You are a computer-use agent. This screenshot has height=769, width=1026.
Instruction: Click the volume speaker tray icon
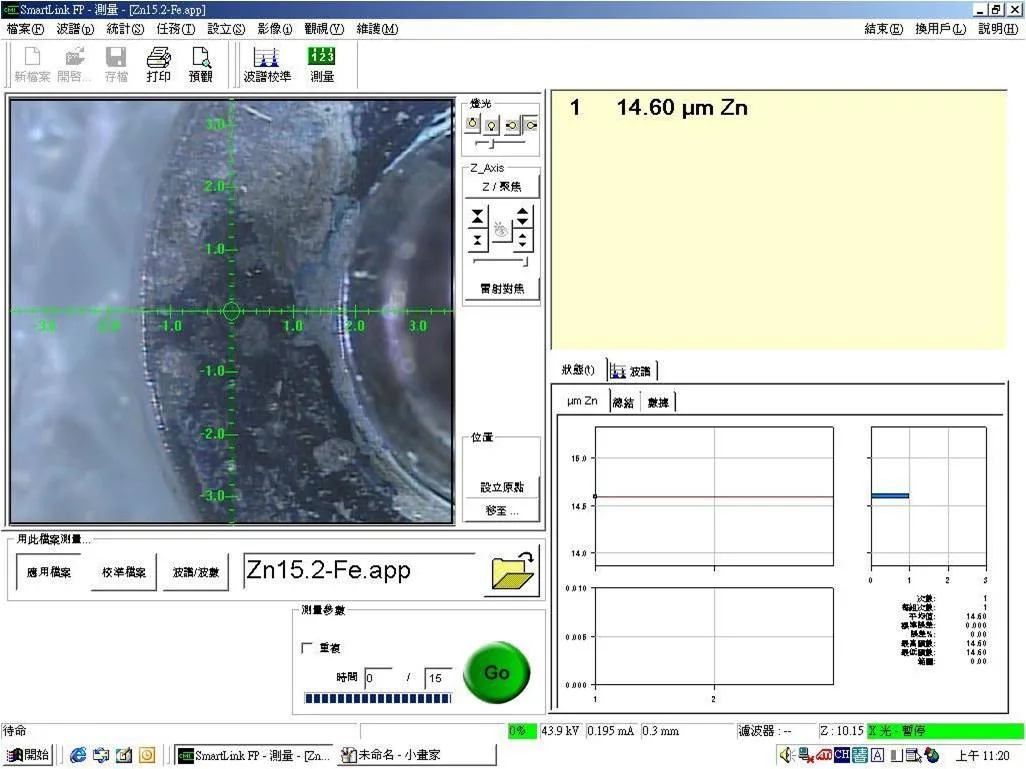pos(786,755)
